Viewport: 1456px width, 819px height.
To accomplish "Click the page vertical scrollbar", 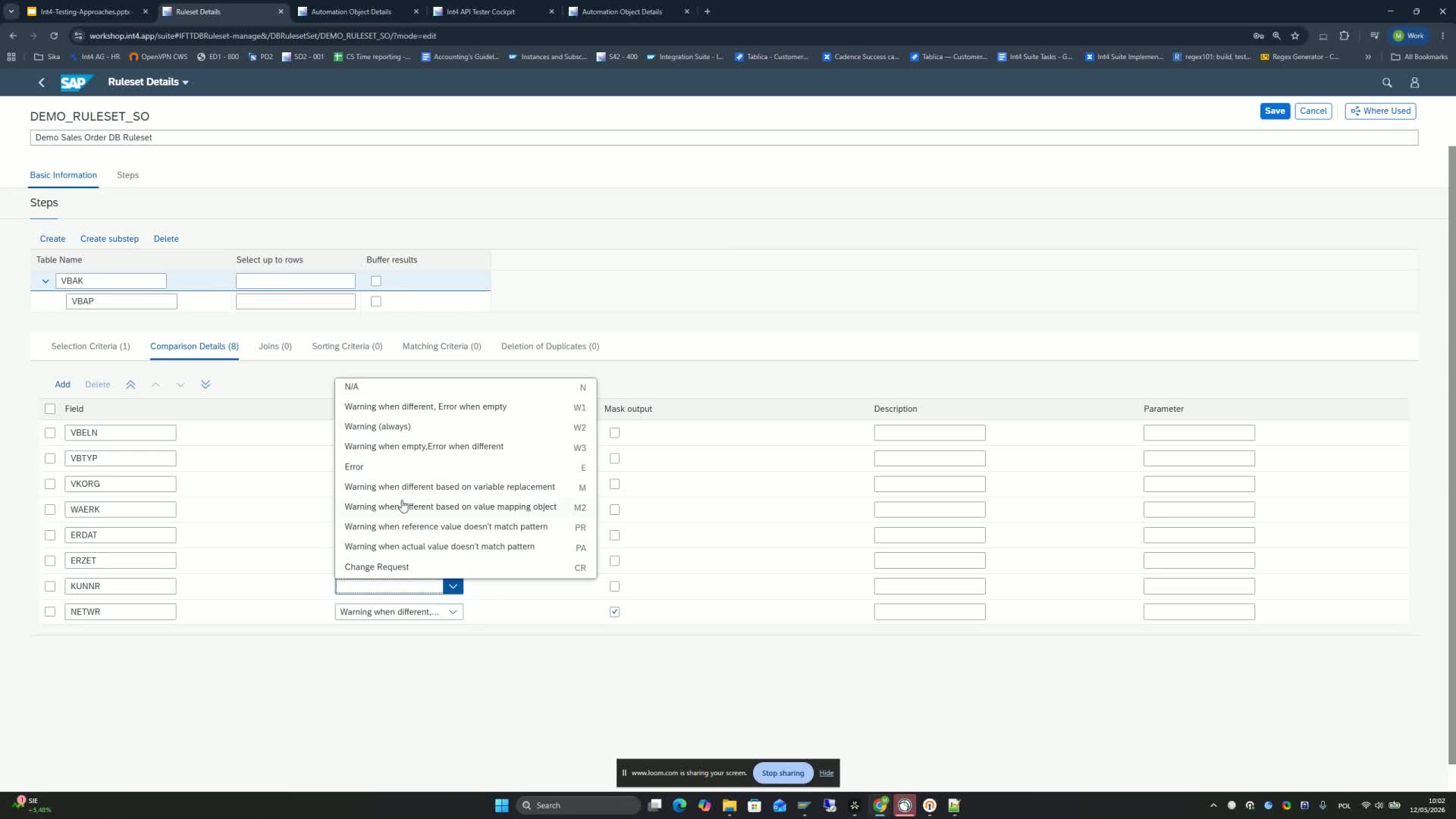I will (x=1451, y=455).
